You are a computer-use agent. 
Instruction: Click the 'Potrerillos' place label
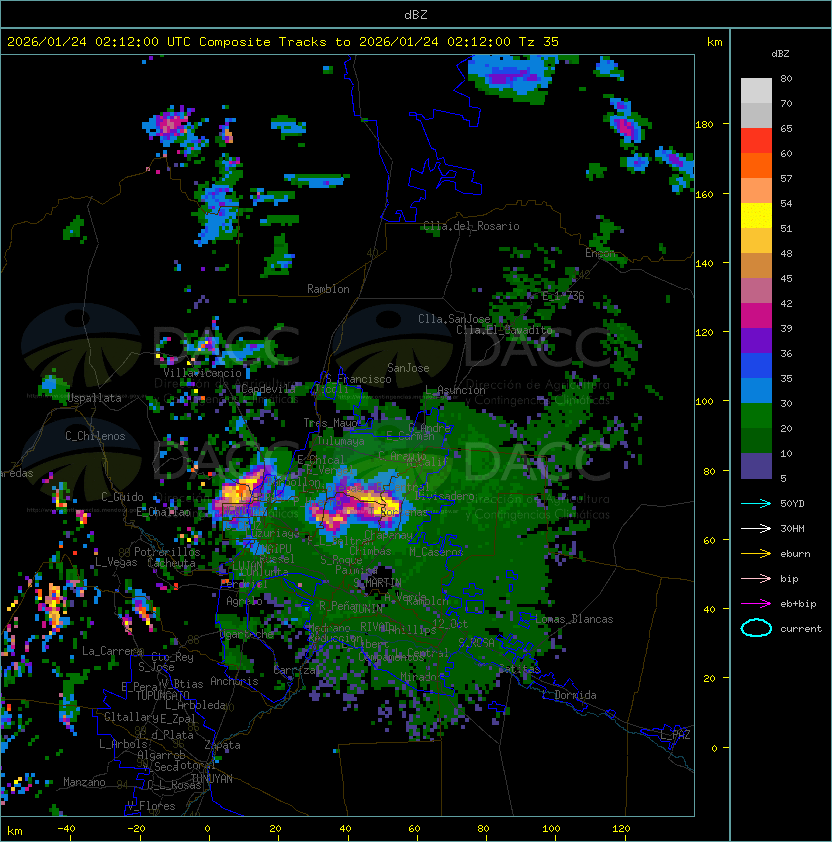pyautogui.click(x=167, y=552)
